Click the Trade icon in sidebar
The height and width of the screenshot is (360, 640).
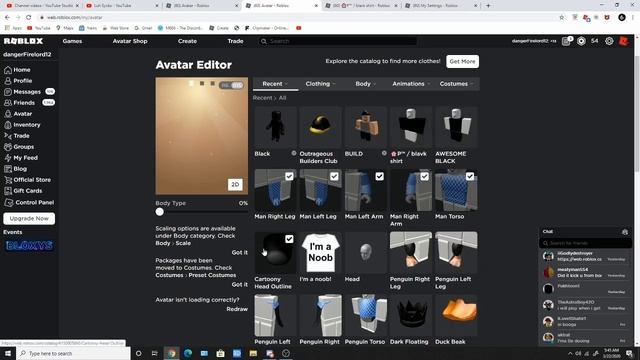(8, 136)
